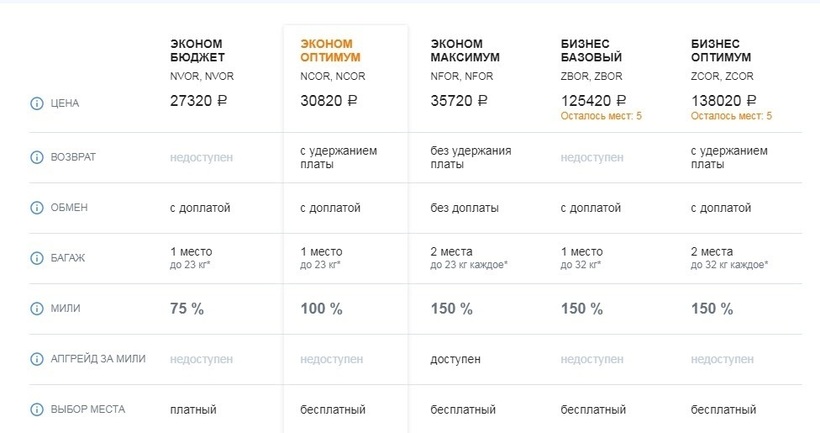Image resolution: width=820 pixels, height=433 pixels.
Task: Select the ЭКОНОМ БЮДЖЕТ fare column header
Action: pos(197,50)
